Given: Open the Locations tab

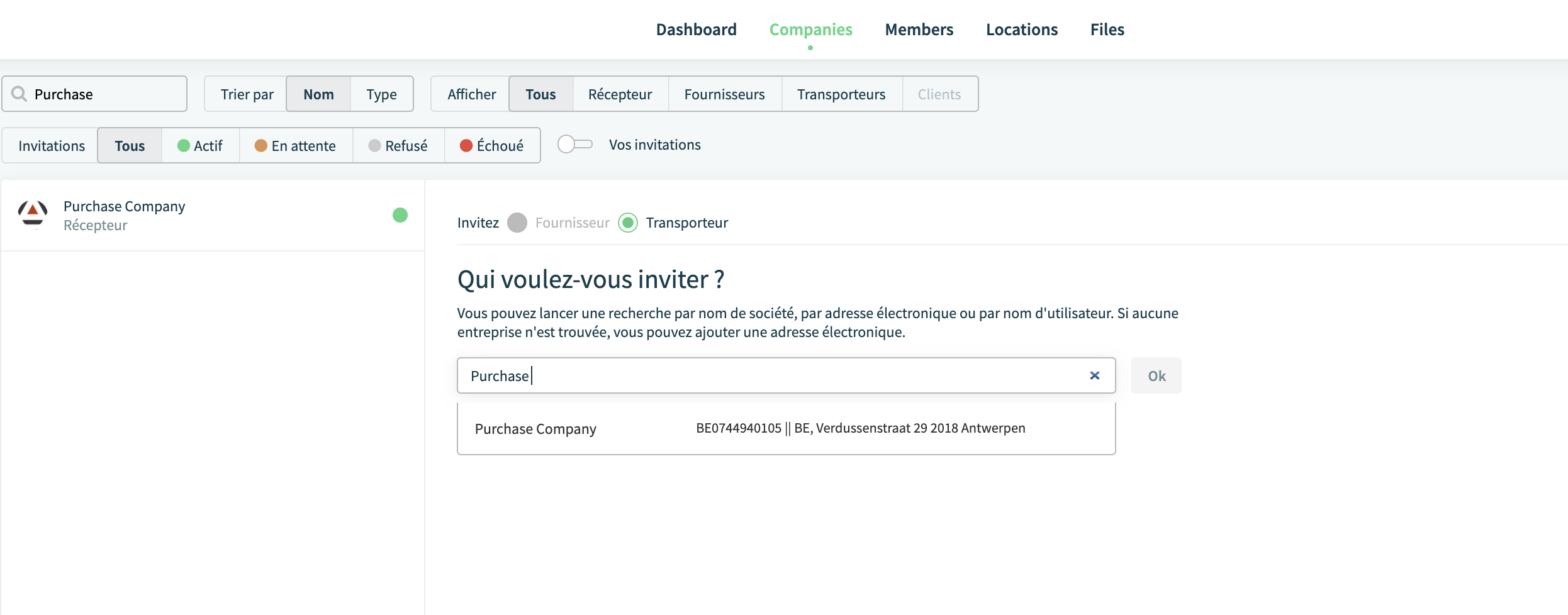Looking at the screenshot, I should [1022, 30].
